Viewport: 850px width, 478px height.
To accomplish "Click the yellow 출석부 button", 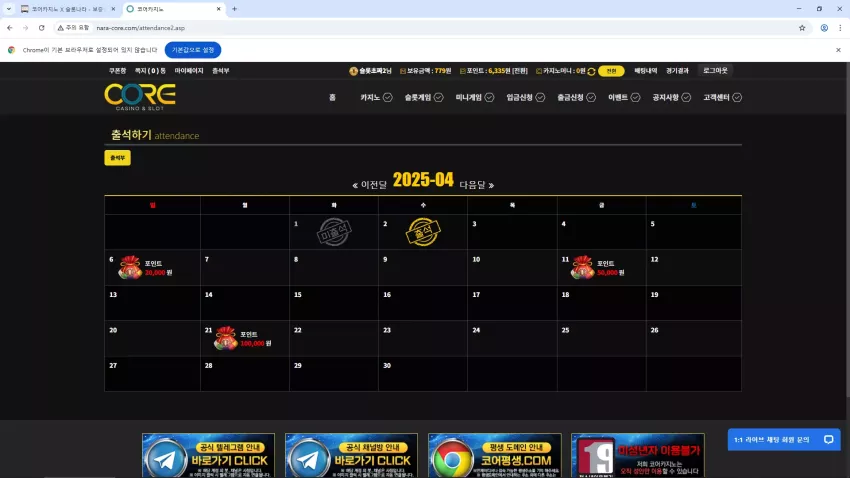I will [x=118, y=158].
